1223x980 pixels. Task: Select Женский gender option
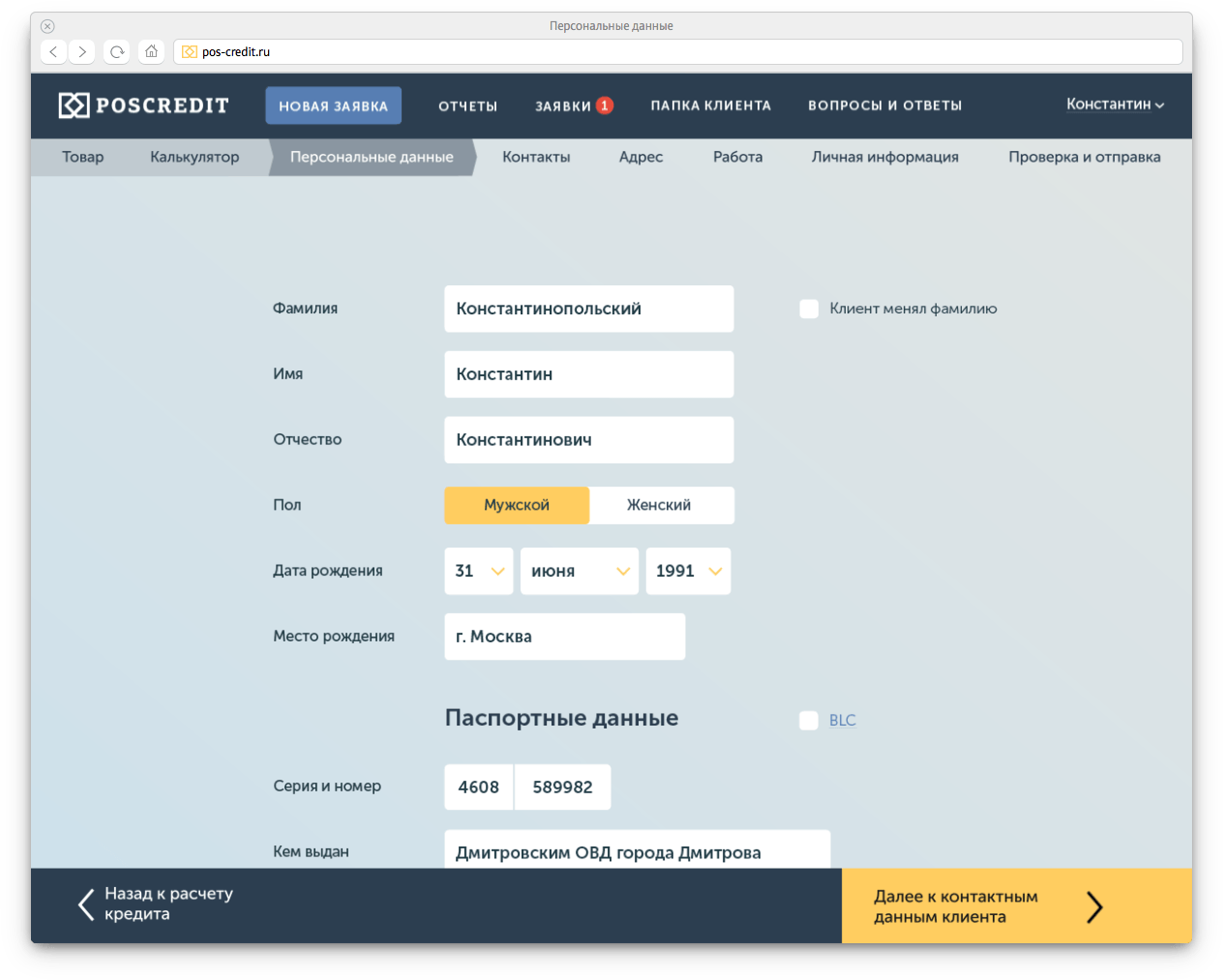[x=659, y=505]
